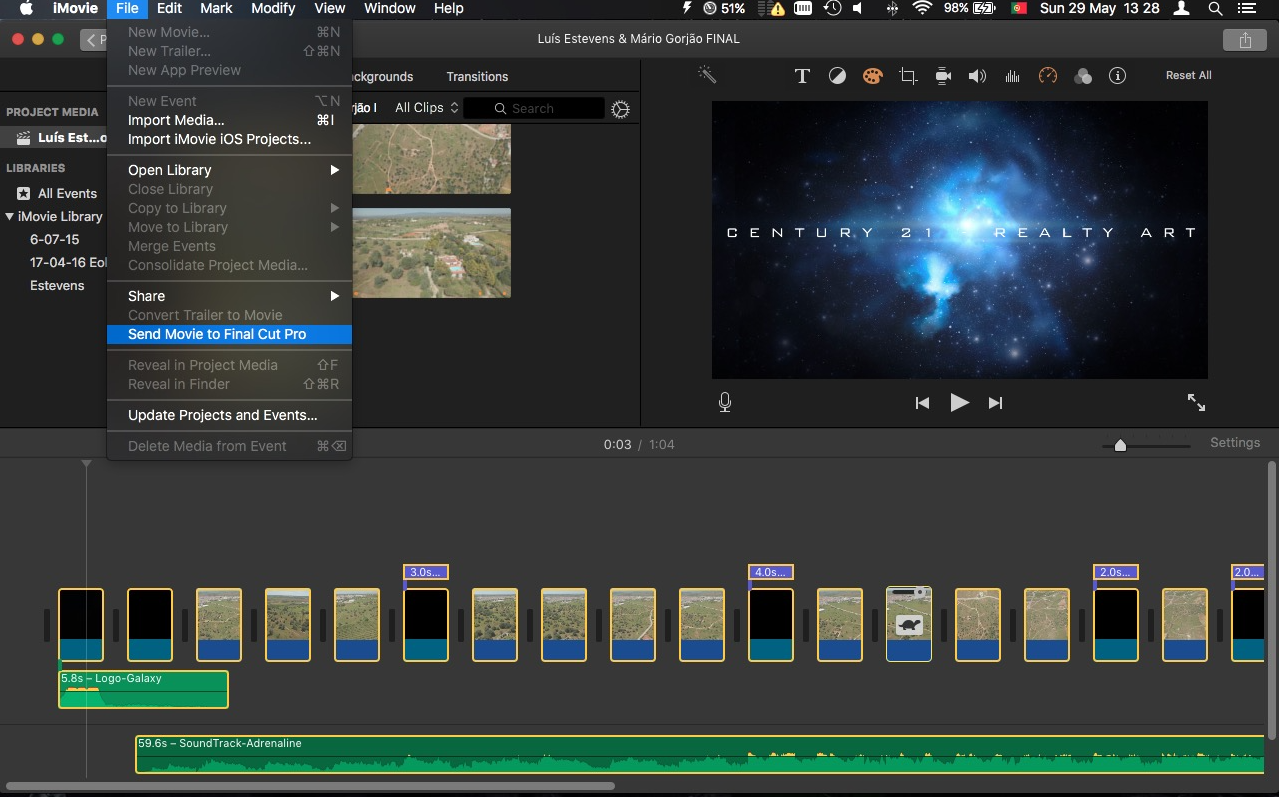The width and height of the screenshot is (1279, 797).
Task: Select the 6-07-15 event
Action: point(54,240)
